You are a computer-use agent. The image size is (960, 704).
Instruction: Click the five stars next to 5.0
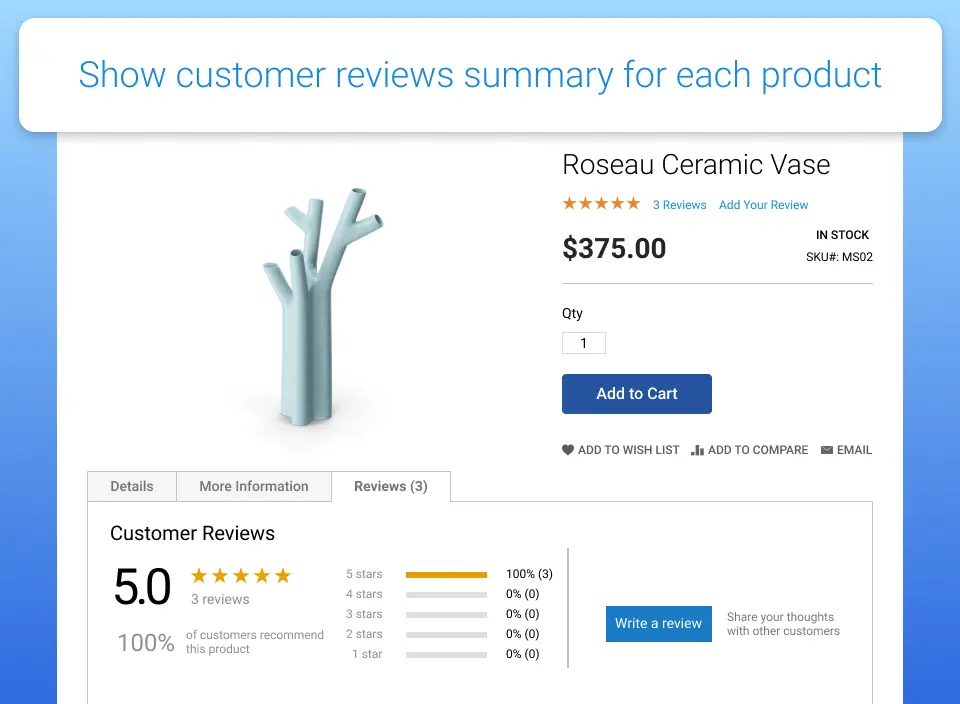(241, 575)
